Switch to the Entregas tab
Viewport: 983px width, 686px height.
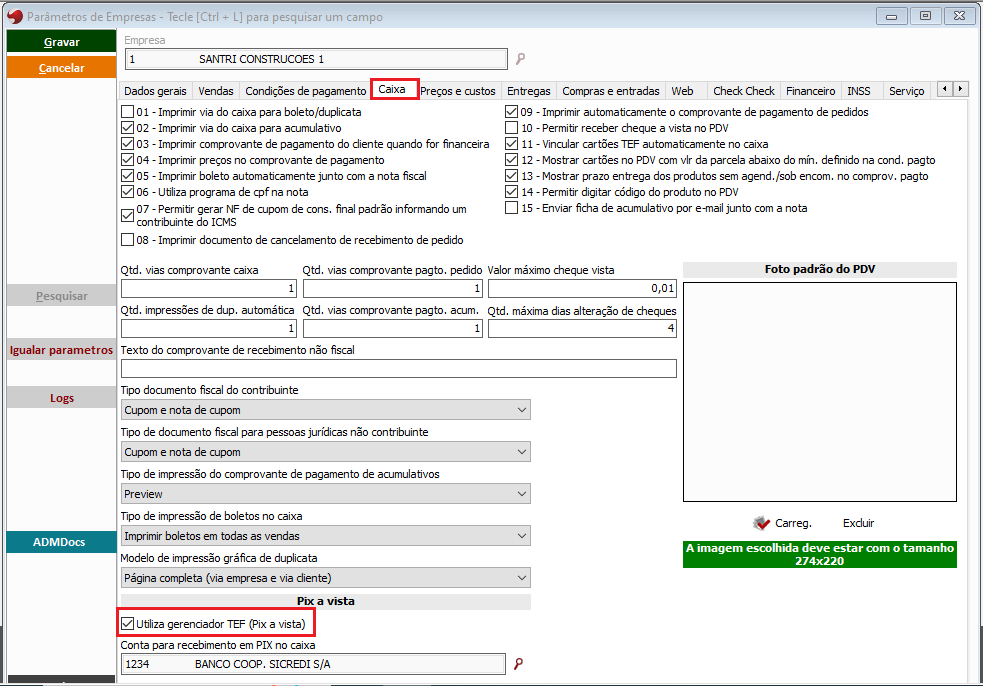(528, 91)
